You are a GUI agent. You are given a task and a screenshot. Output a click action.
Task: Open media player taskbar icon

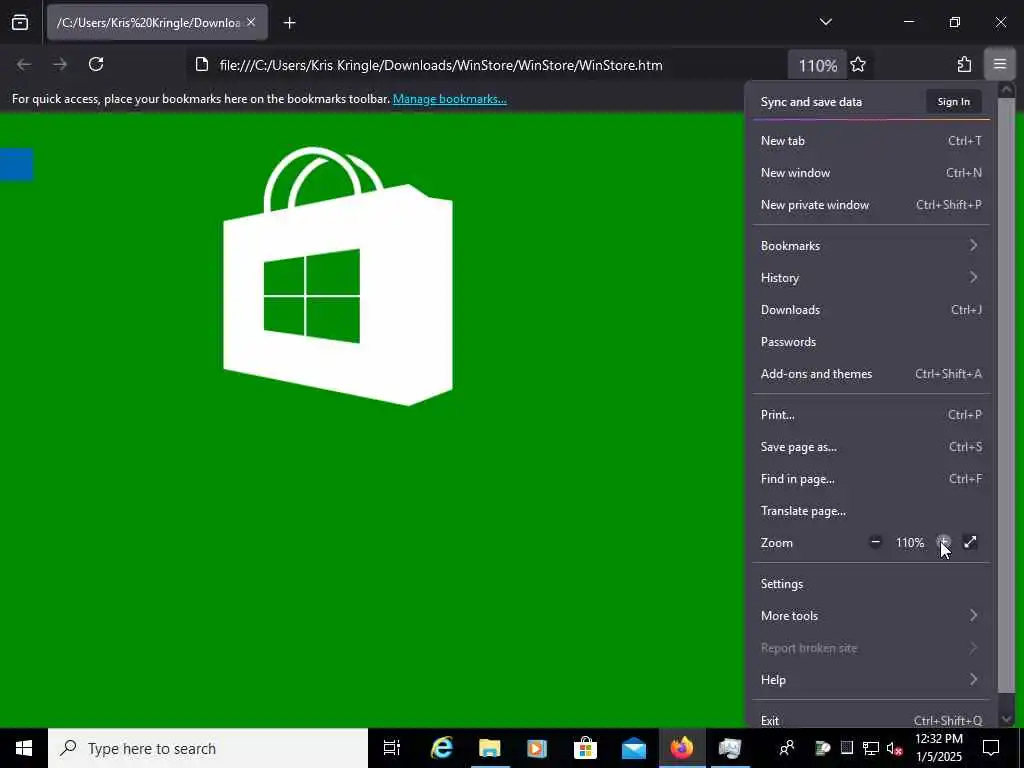point(537,748)
